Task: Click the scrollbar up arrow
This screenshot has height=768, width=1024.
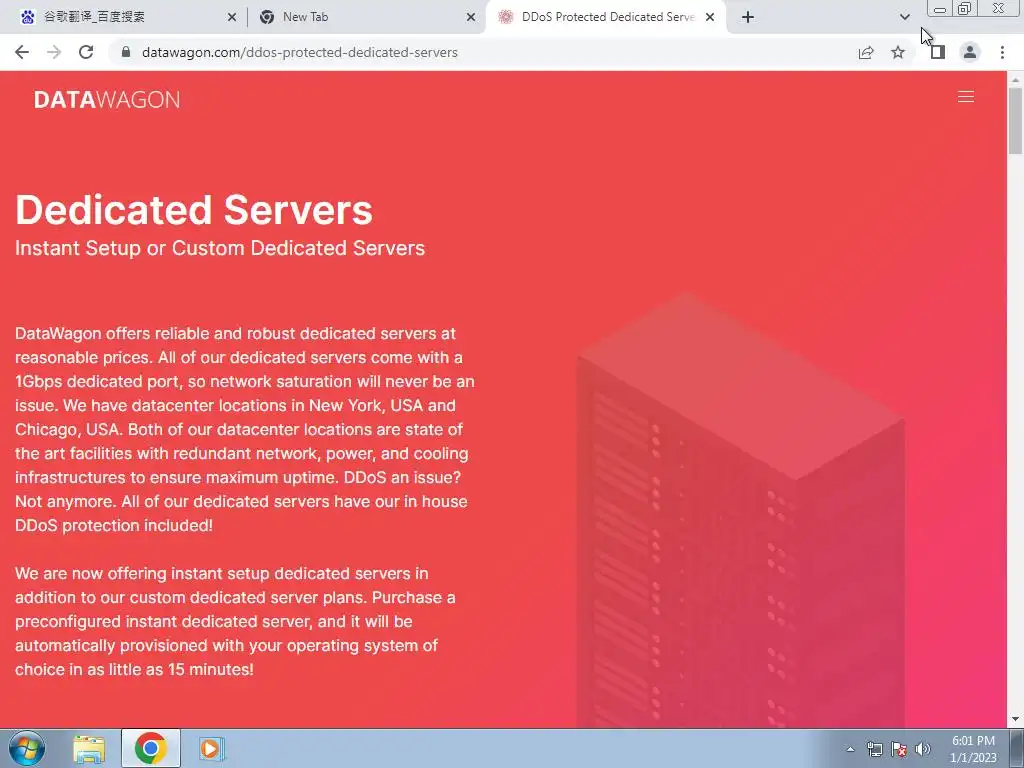Action: pos(1016,80)
